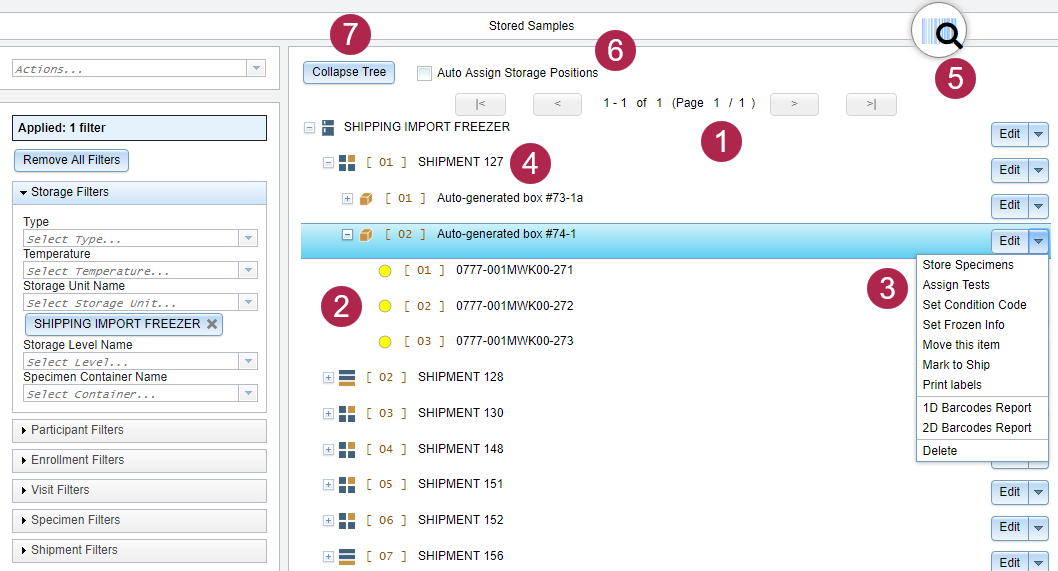Expand Auto-generated box #73-1a
The height and width of the screenshot is (571, 1058).
click(x=347, y=198)
